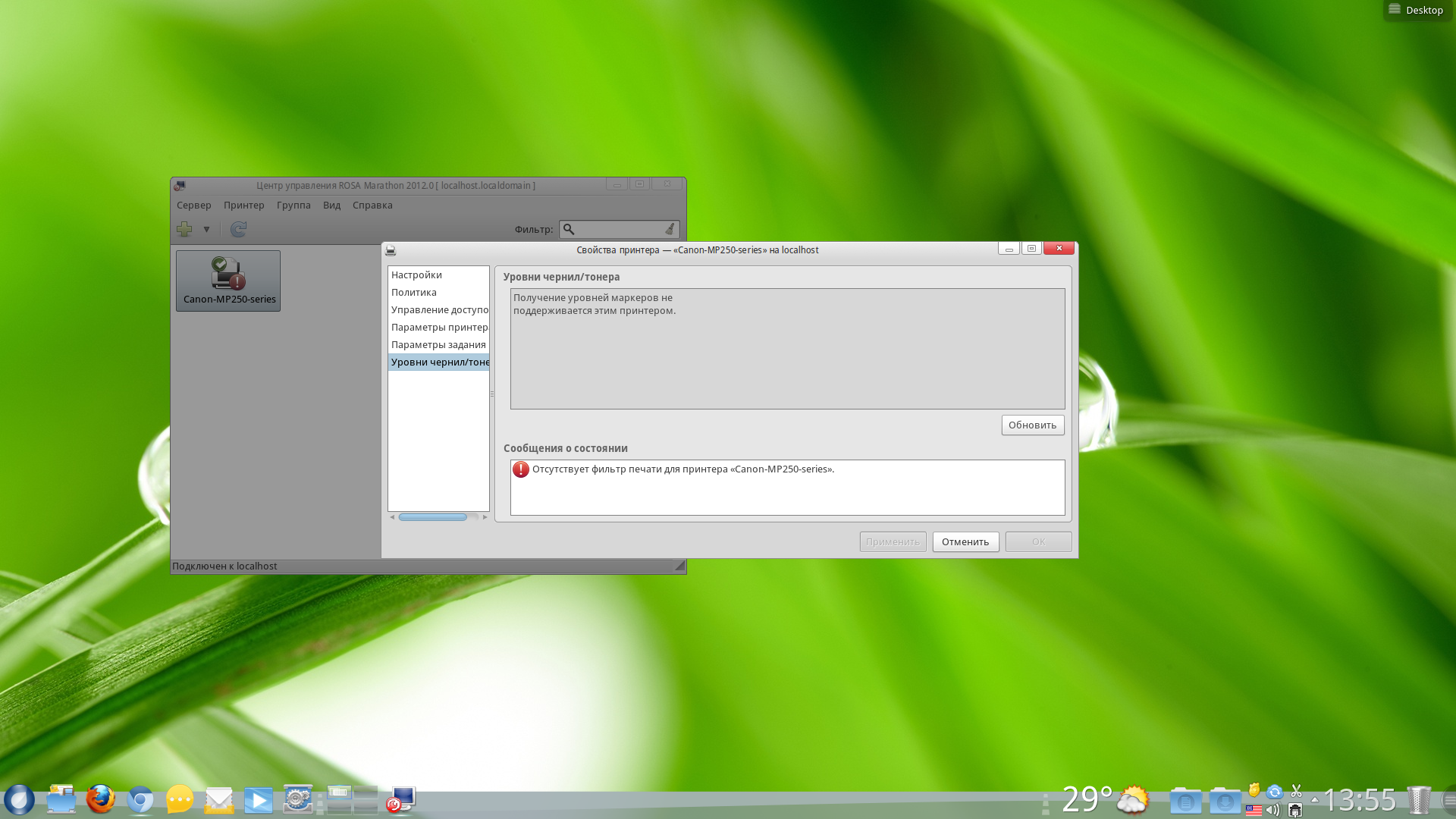1456x819 pixels.
Task: Click right arrow of sidebar horizontal scrollbar
Action: tap(485, 517)
